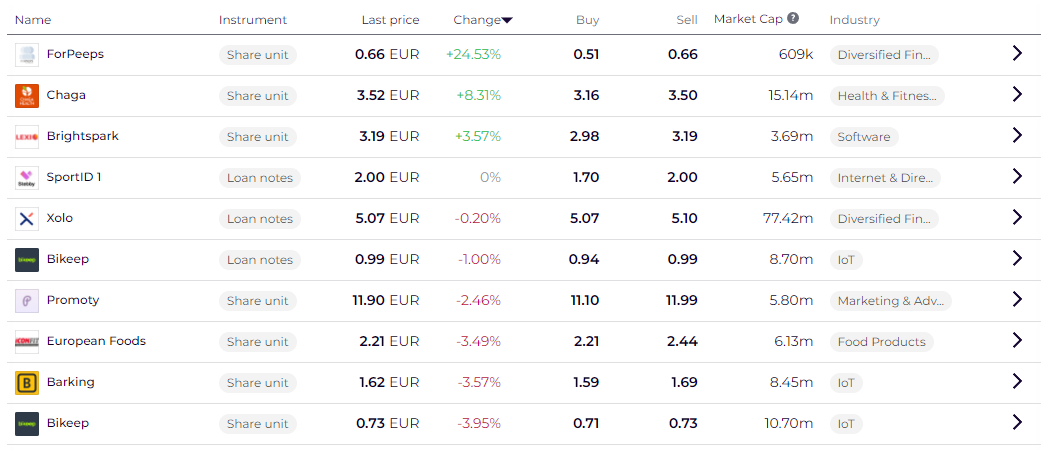The width and height of the screenshot is (1041, 451).
Task: Click the Software industry tag
Action: pos(864,137)
